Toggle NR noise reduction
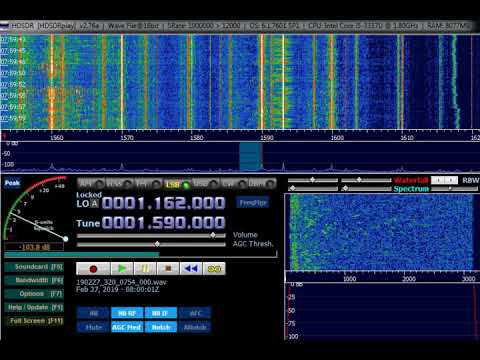The height and width of the screenshot is (360, 480). coord(93,313)
